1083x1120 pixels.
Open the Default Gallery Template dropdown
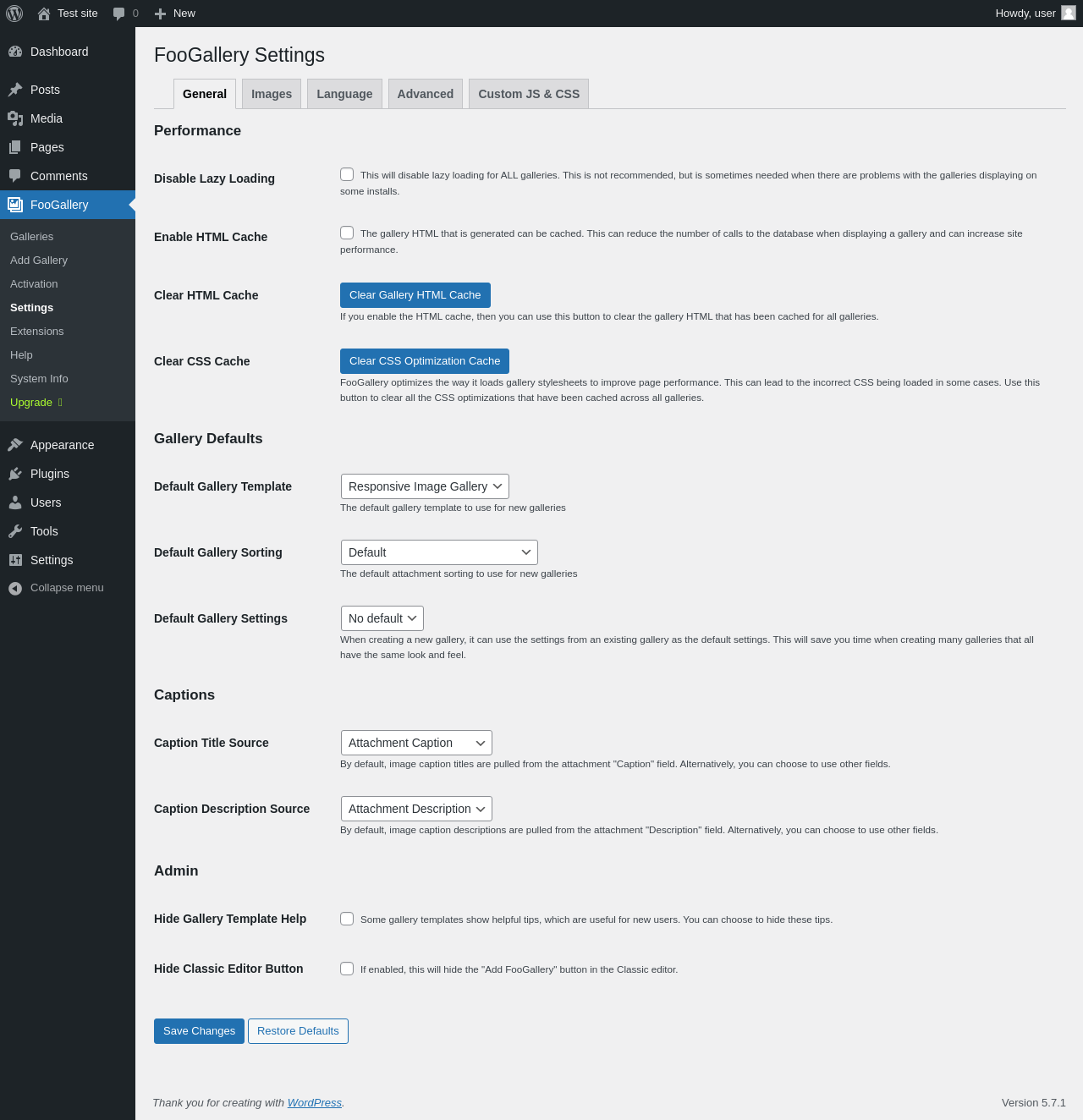pyautogui.click(x=425, y=486)
